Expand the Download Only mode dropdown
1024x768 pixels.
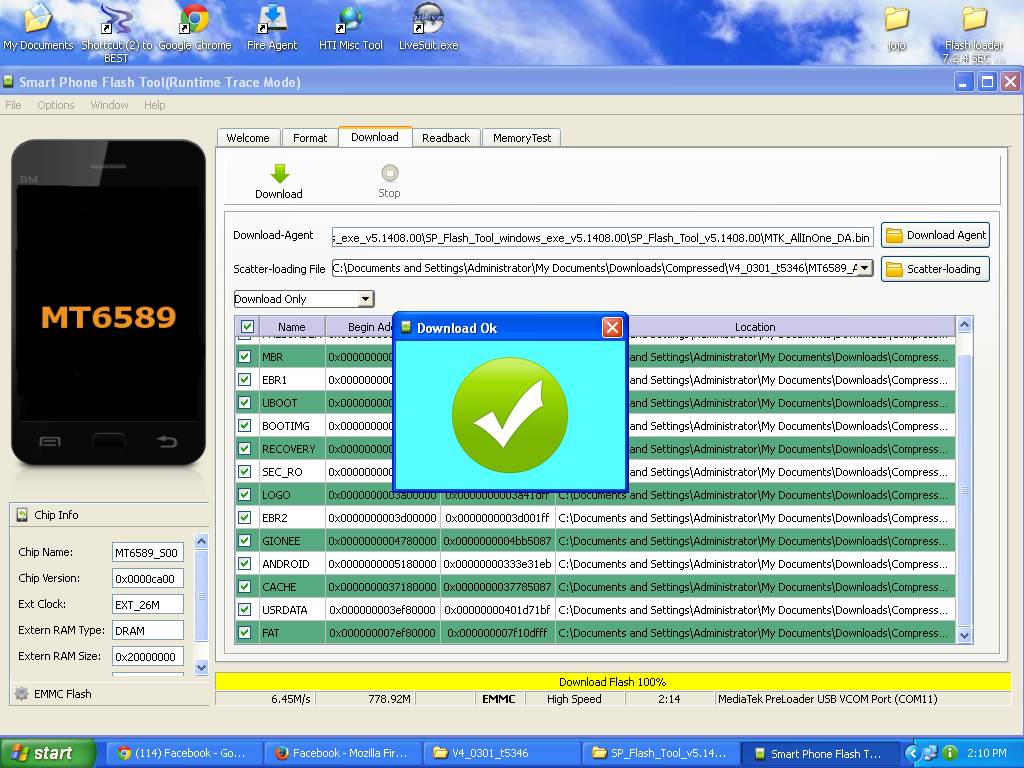(x=365, y=299)
